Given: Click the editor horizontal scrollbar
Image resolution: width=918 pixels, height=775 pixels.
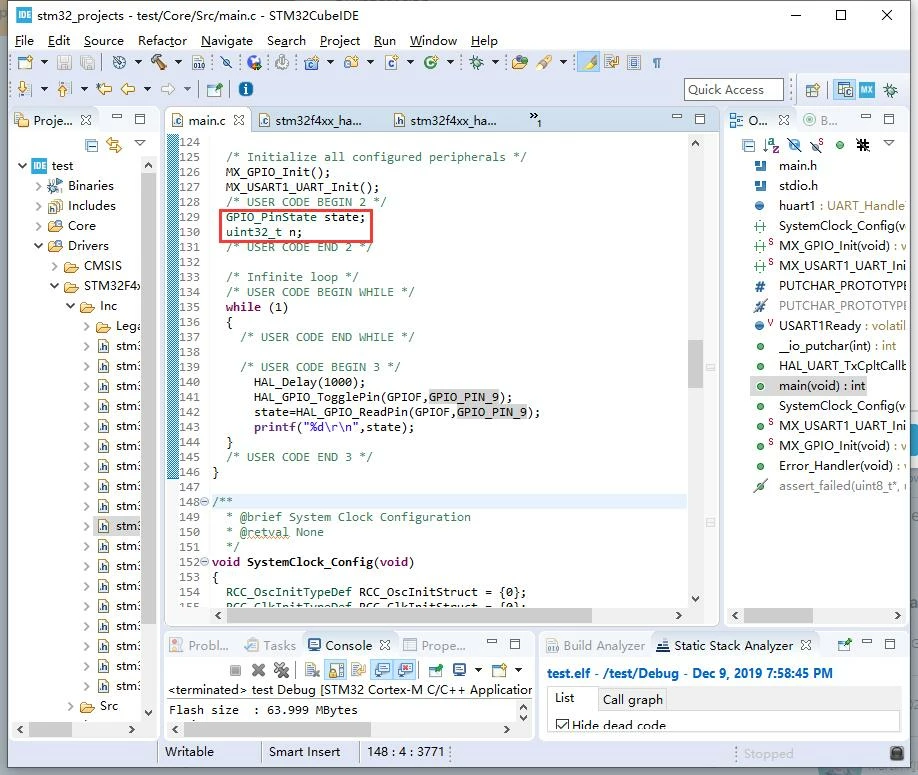Looking at the screenshot, I should pyautogui.click(x=407, y=615).
